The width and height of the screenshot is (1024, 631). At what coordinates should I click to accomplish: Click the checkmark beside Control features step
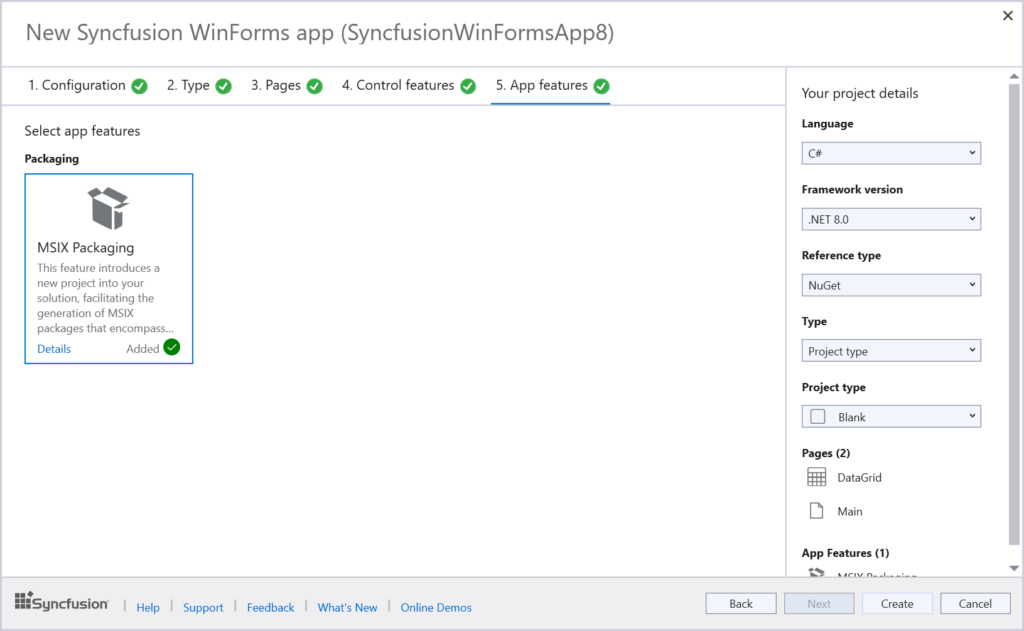click(x=467, y=85)
